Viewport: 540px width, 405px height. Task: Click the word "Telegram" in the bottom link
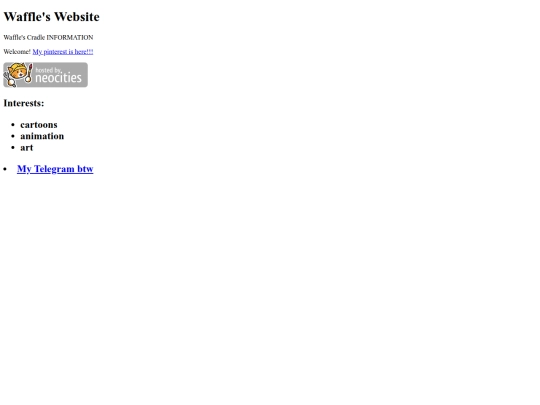(54, 169)
